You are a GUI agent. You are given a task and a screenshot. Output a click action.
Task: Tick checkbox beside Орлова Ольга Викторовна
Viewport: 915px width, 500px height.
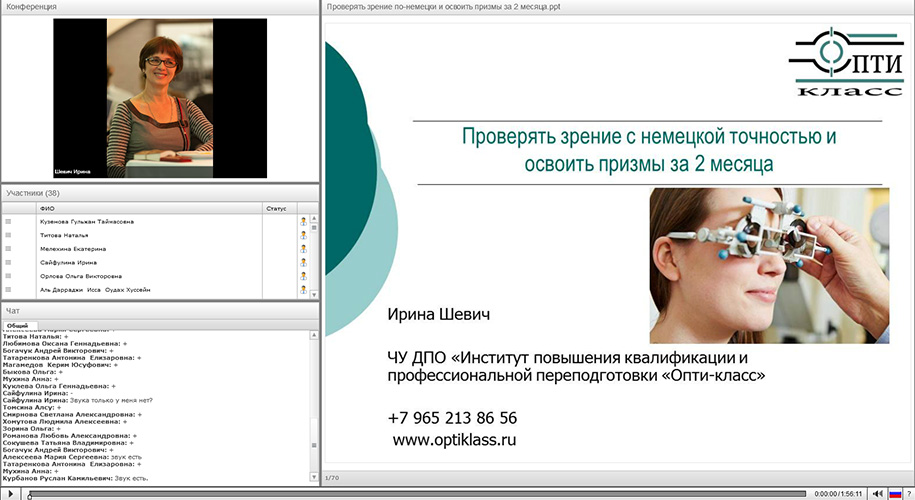[x=8, y=276]
